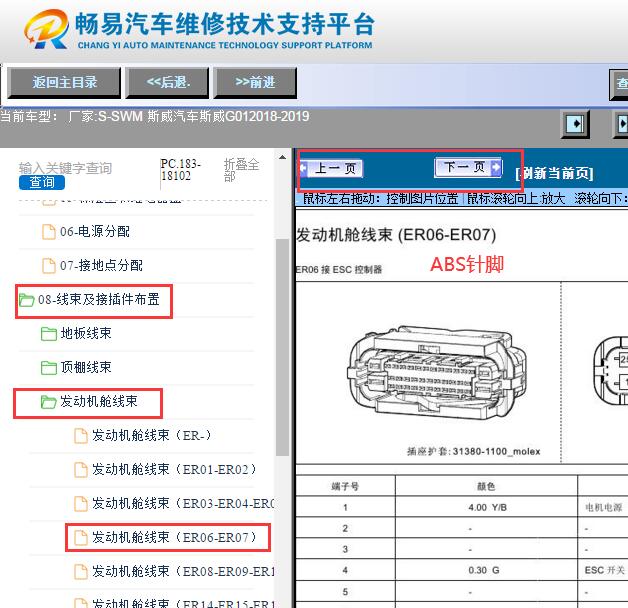This screenshot has height=608, width=628.
Task: Click page icon beside ER01-ER02 entry
Action: coord(81,470)
